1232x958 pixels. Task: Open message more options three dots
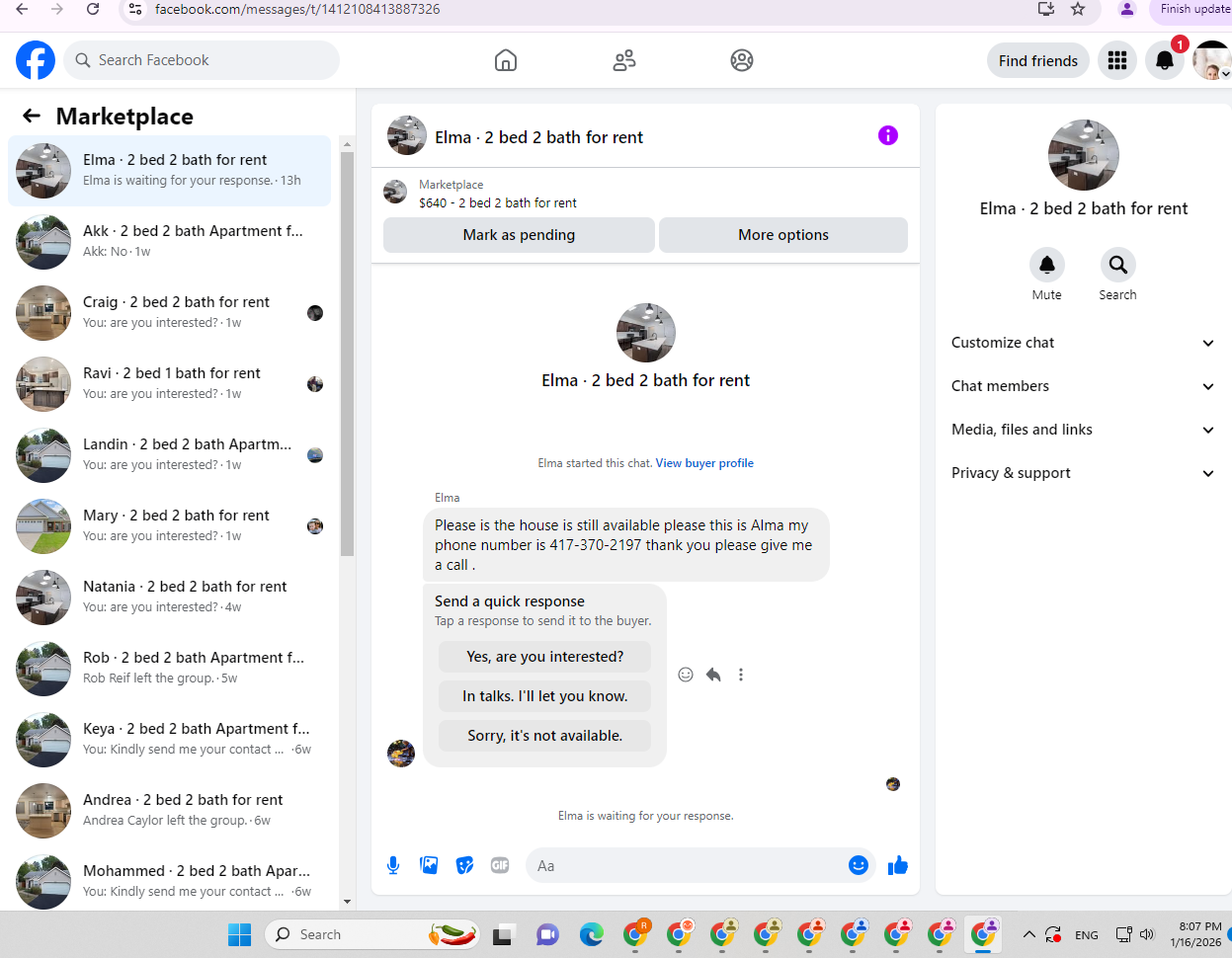click(x=741, y=675)
